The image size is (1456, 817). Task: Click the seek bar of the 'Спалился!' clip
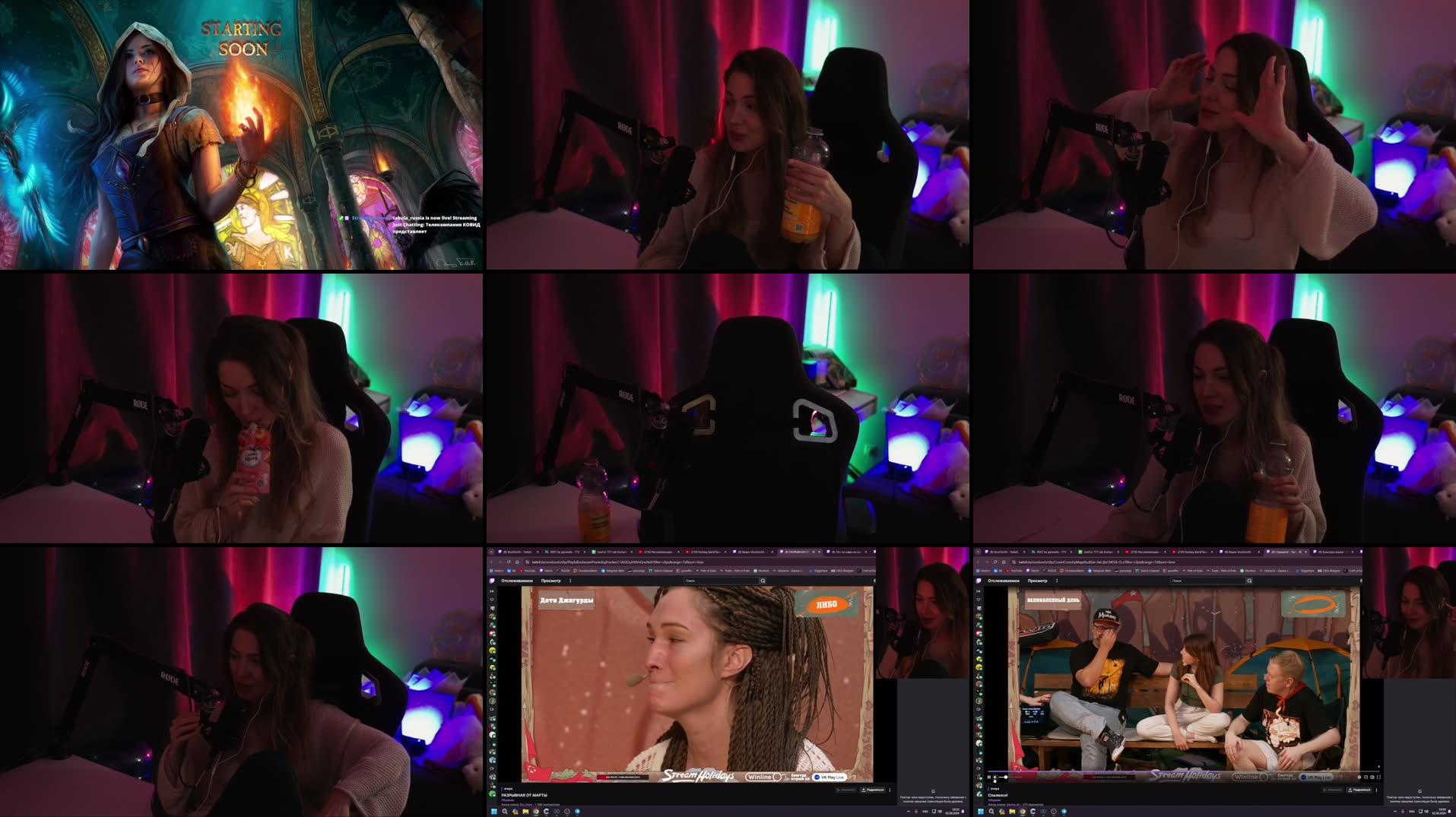pos(1184,771)
